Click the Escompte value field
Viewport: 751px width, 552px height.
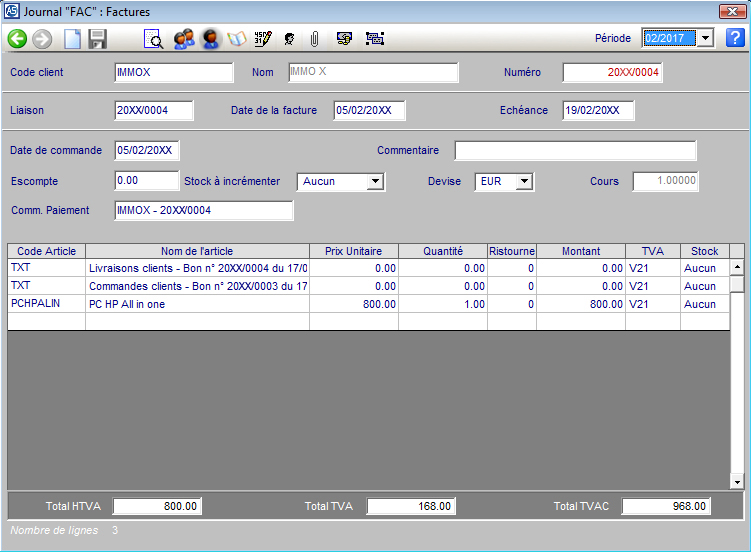pos(146,181)
